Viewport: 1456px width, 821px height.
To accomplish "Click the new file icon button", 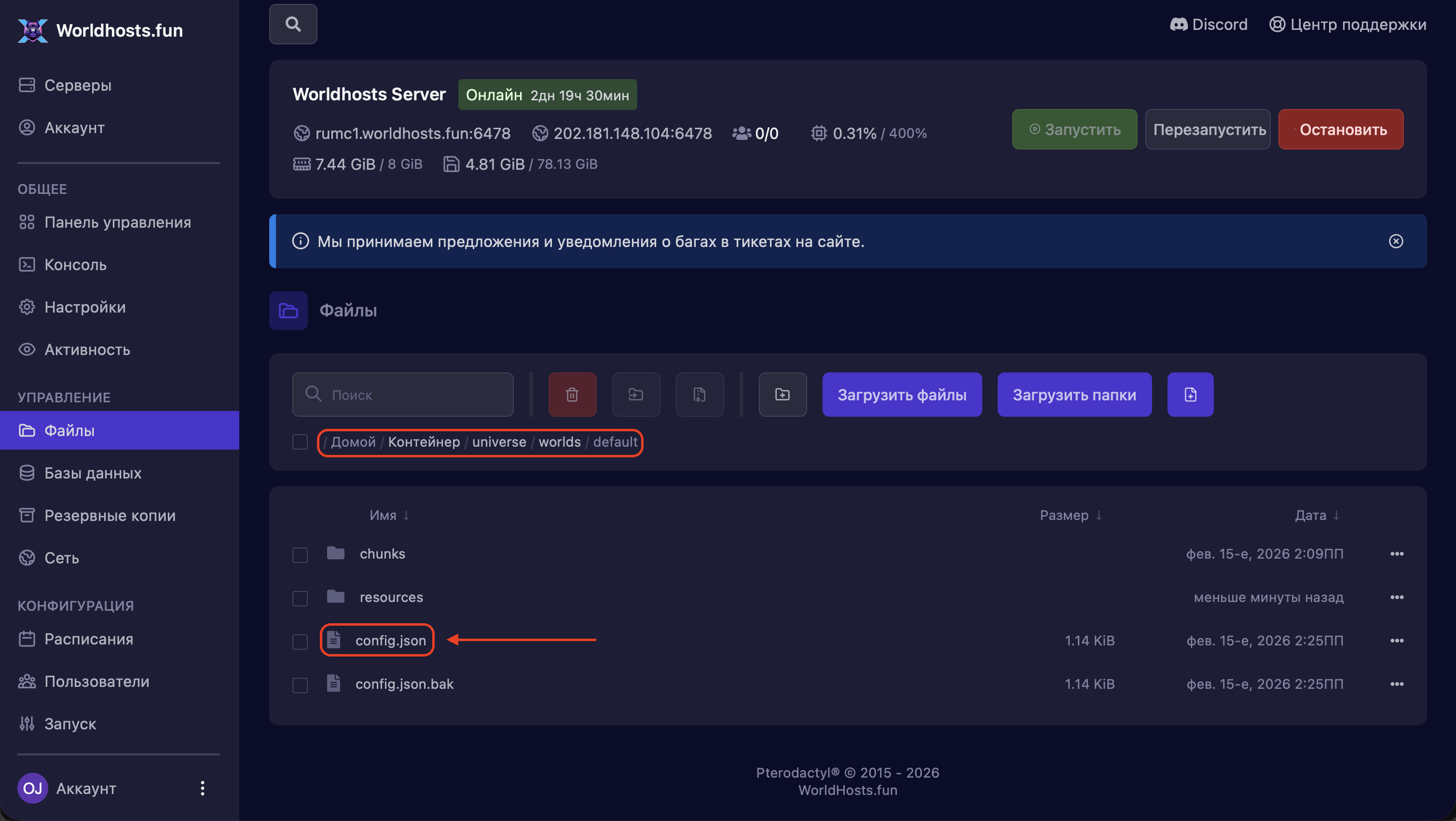I will (1190, 395).
